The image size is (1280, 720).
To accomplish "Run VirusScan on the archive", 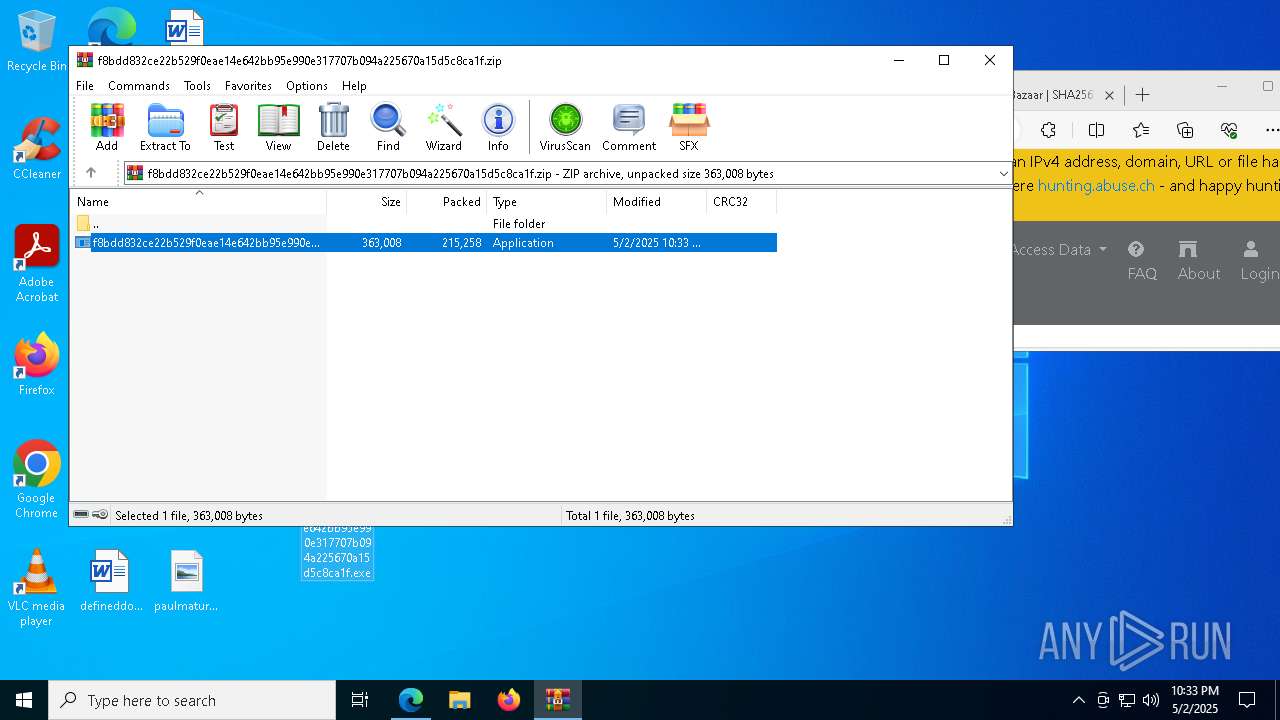I will [x=565, y=127].
